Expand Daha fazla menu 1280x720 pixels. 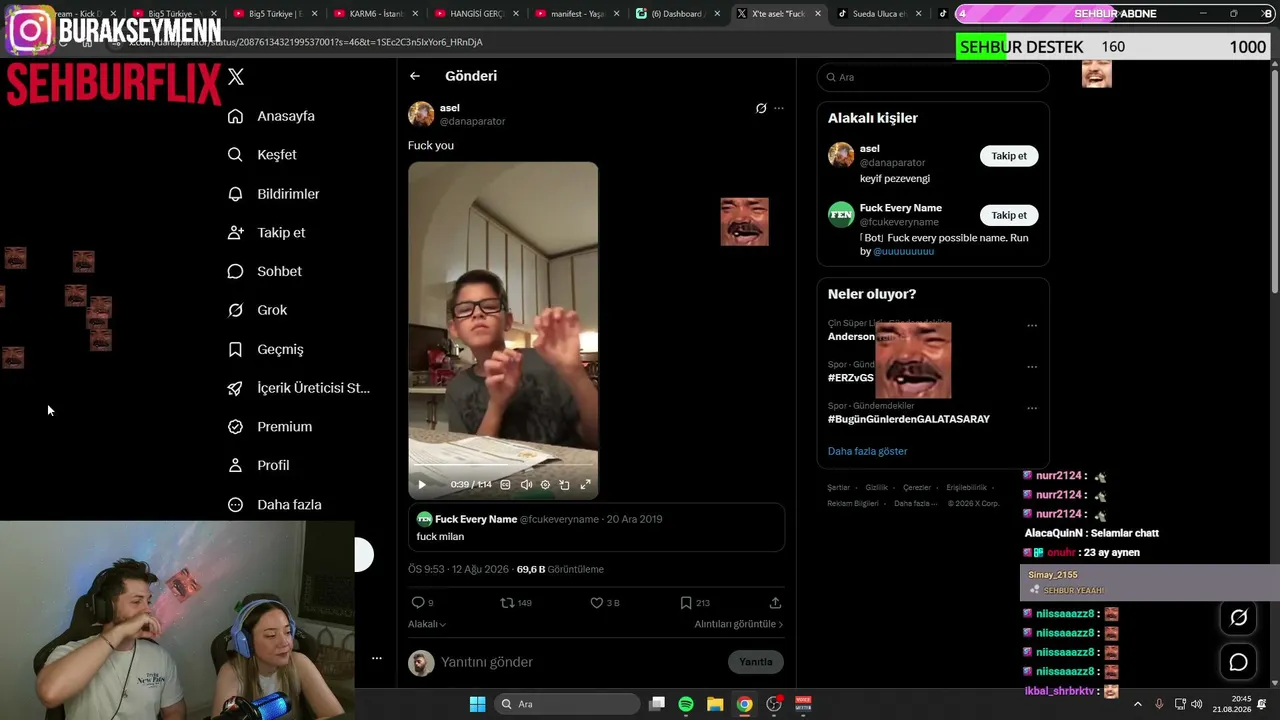click(x=274, y=505)
